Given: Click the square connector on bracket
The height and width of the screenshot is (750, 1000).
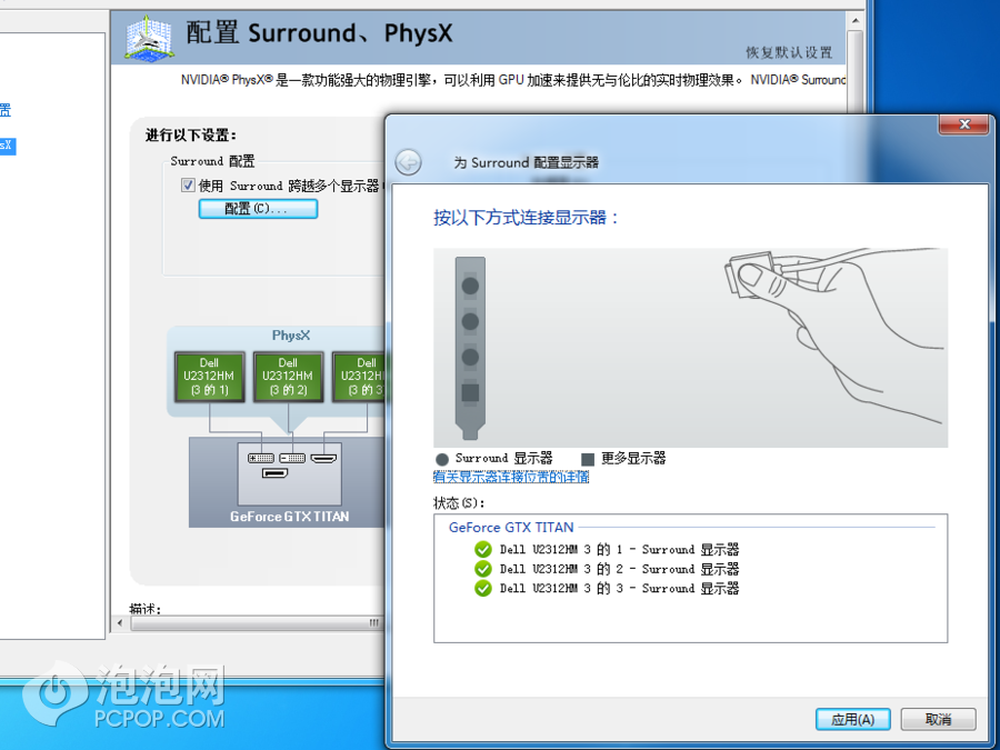Looking at the screenshot, I should 470,392.
